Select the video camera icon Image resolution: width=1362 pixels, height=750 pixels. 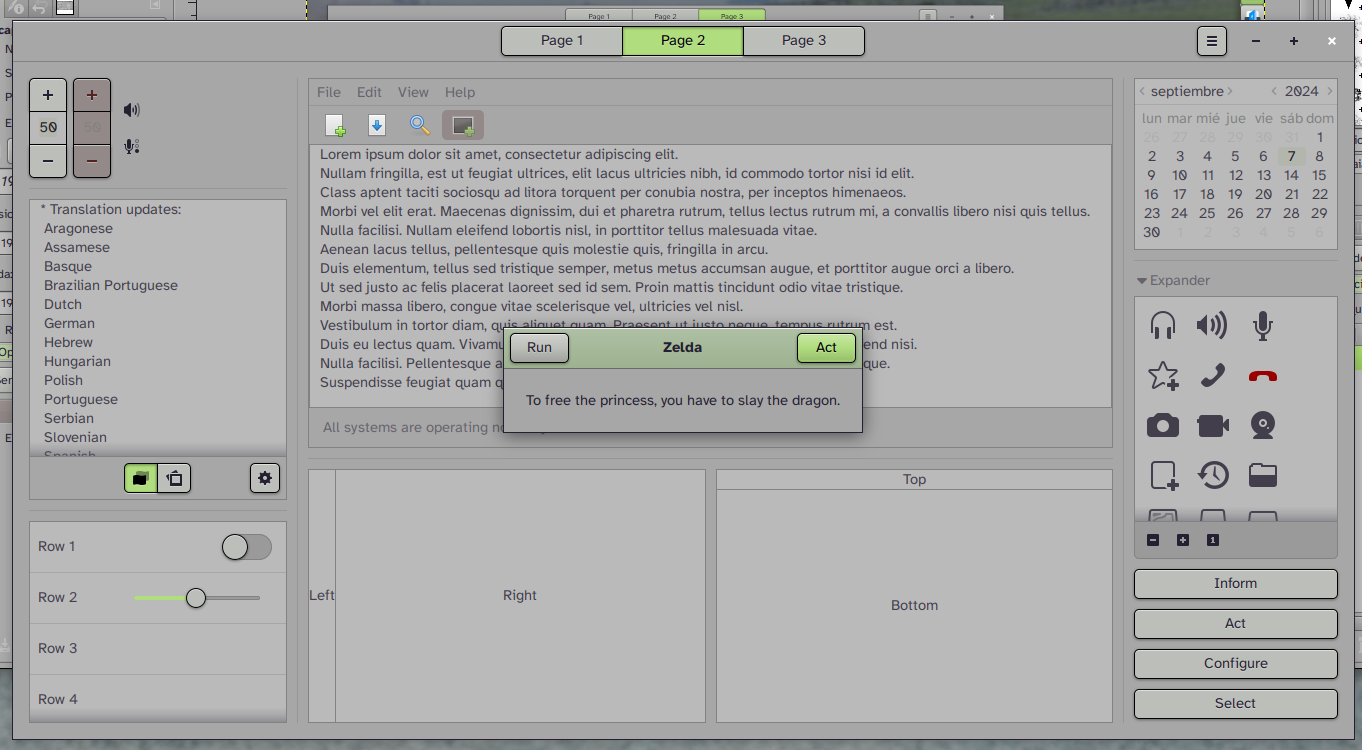[x=1213, y=425]
